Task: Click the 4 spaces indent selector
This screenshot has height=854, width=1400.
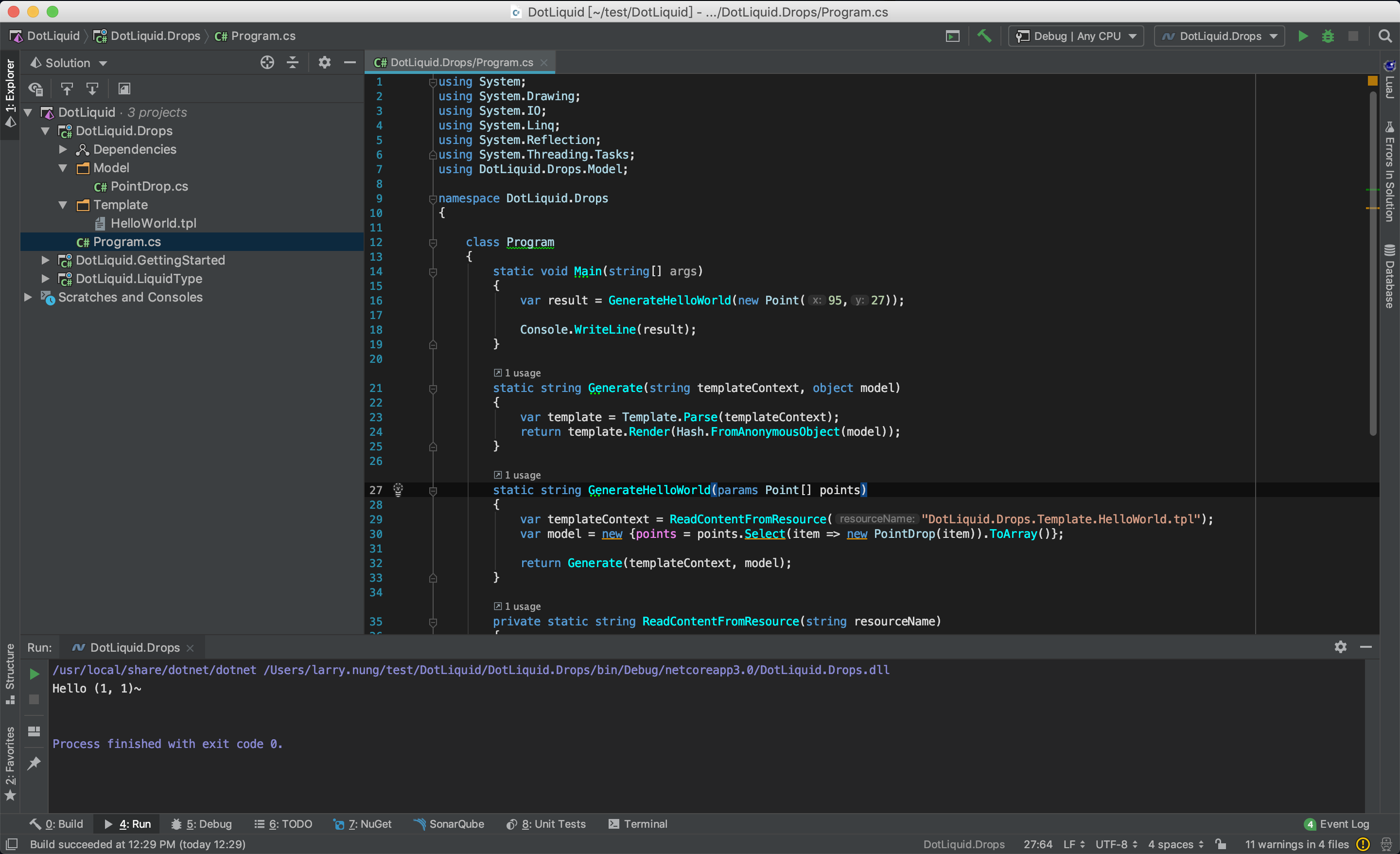Action: [1175, 844]
